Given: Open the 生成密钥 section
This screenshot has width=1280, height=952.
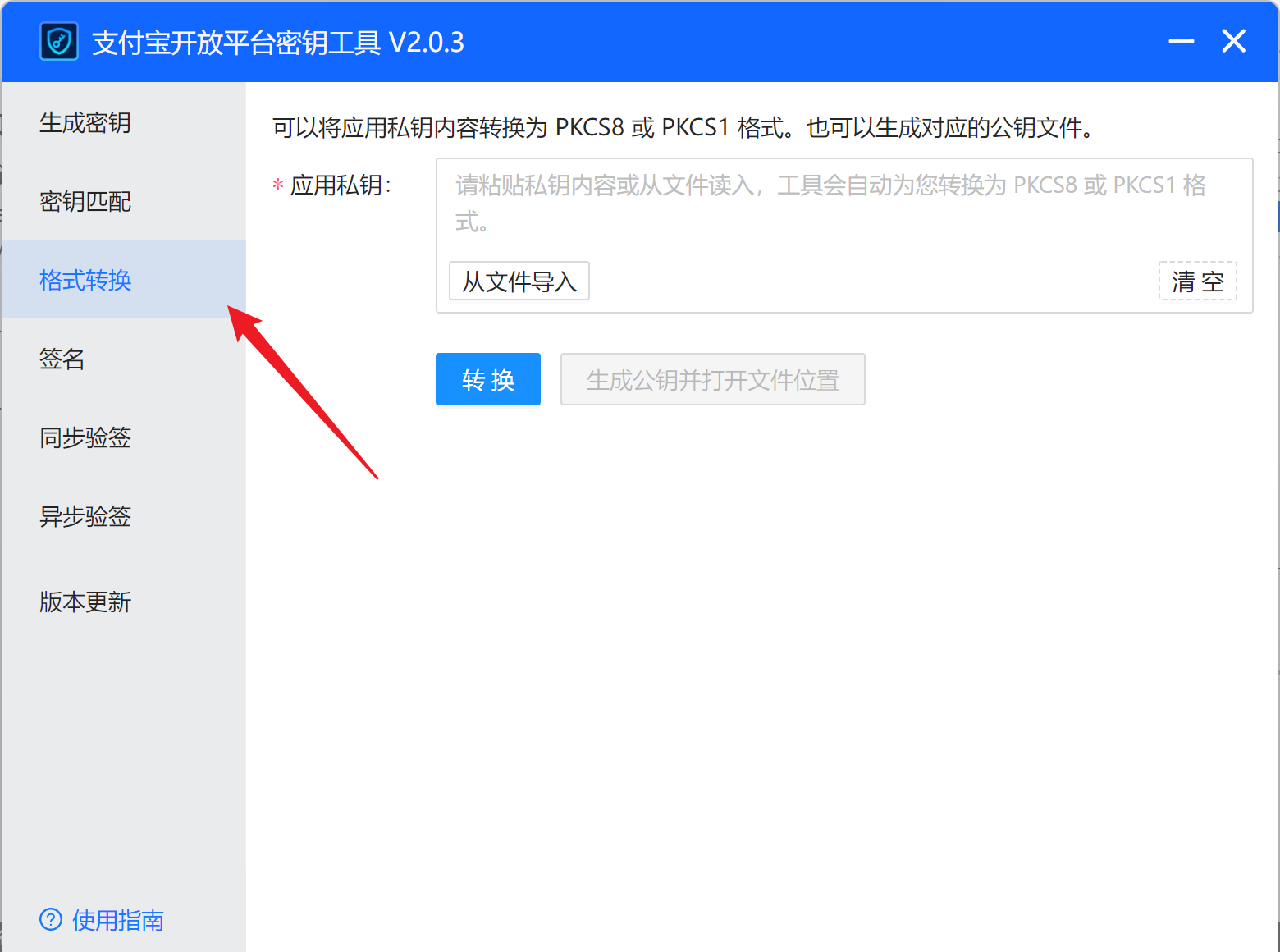Looking at the screenshot, I should click(123, 123).
